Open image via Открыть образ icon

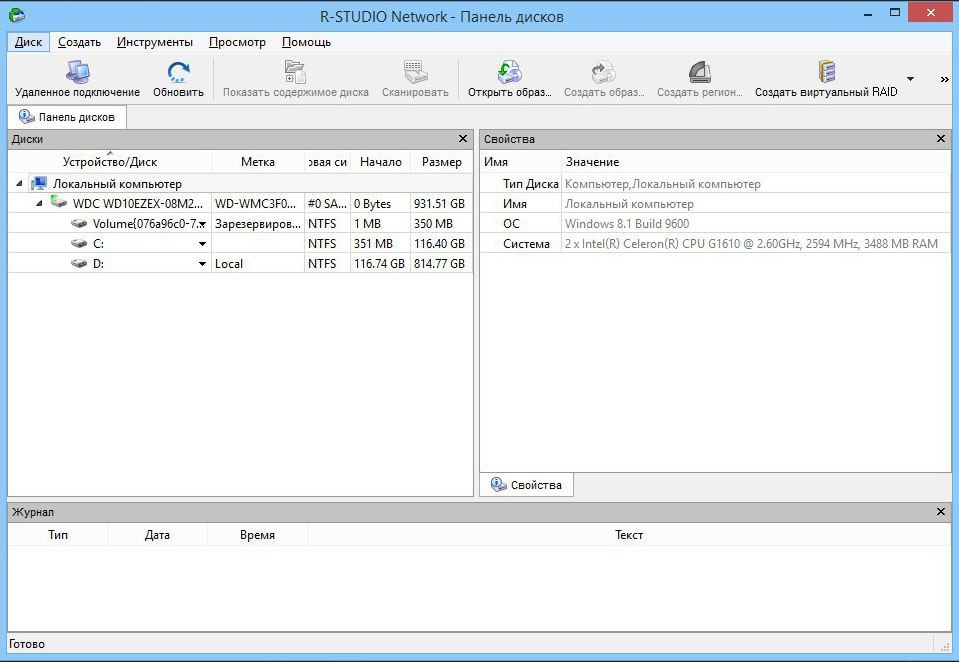pos(509,72)
